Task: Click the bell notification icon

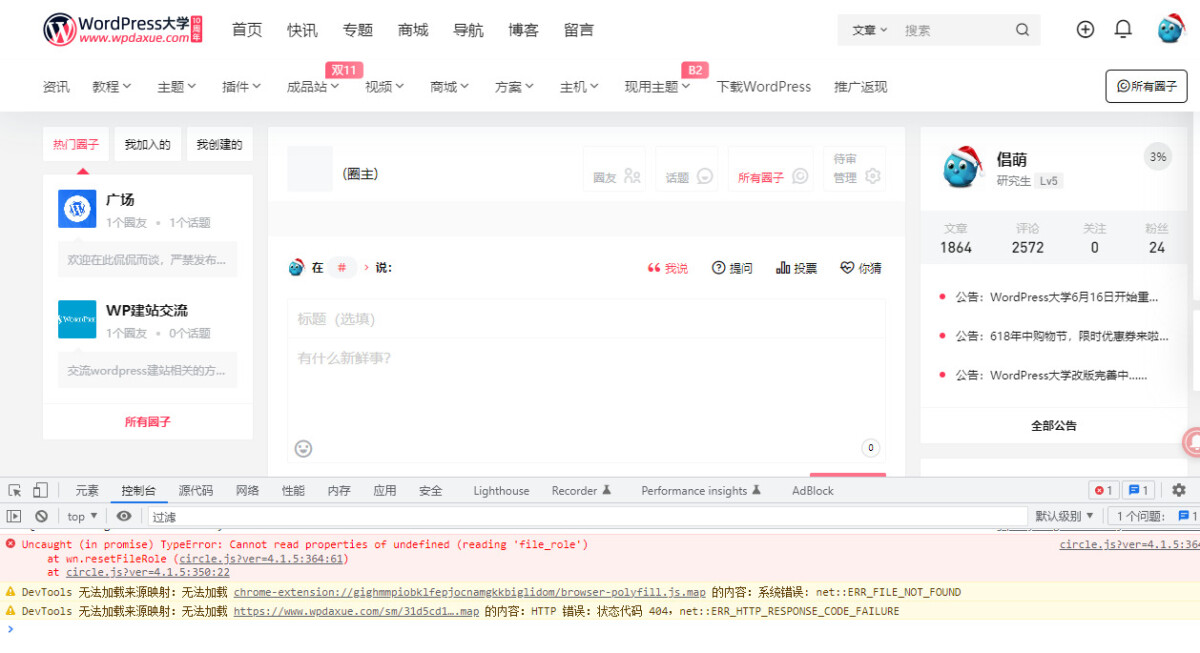Action: [x=1122, y=29]
